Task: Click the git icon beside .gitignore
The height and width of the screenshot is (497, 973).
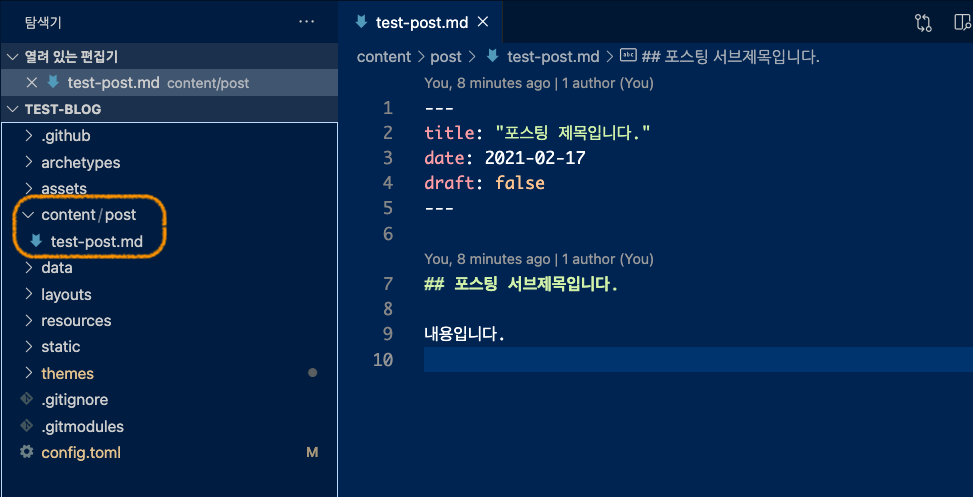Action: click(27, 400)
